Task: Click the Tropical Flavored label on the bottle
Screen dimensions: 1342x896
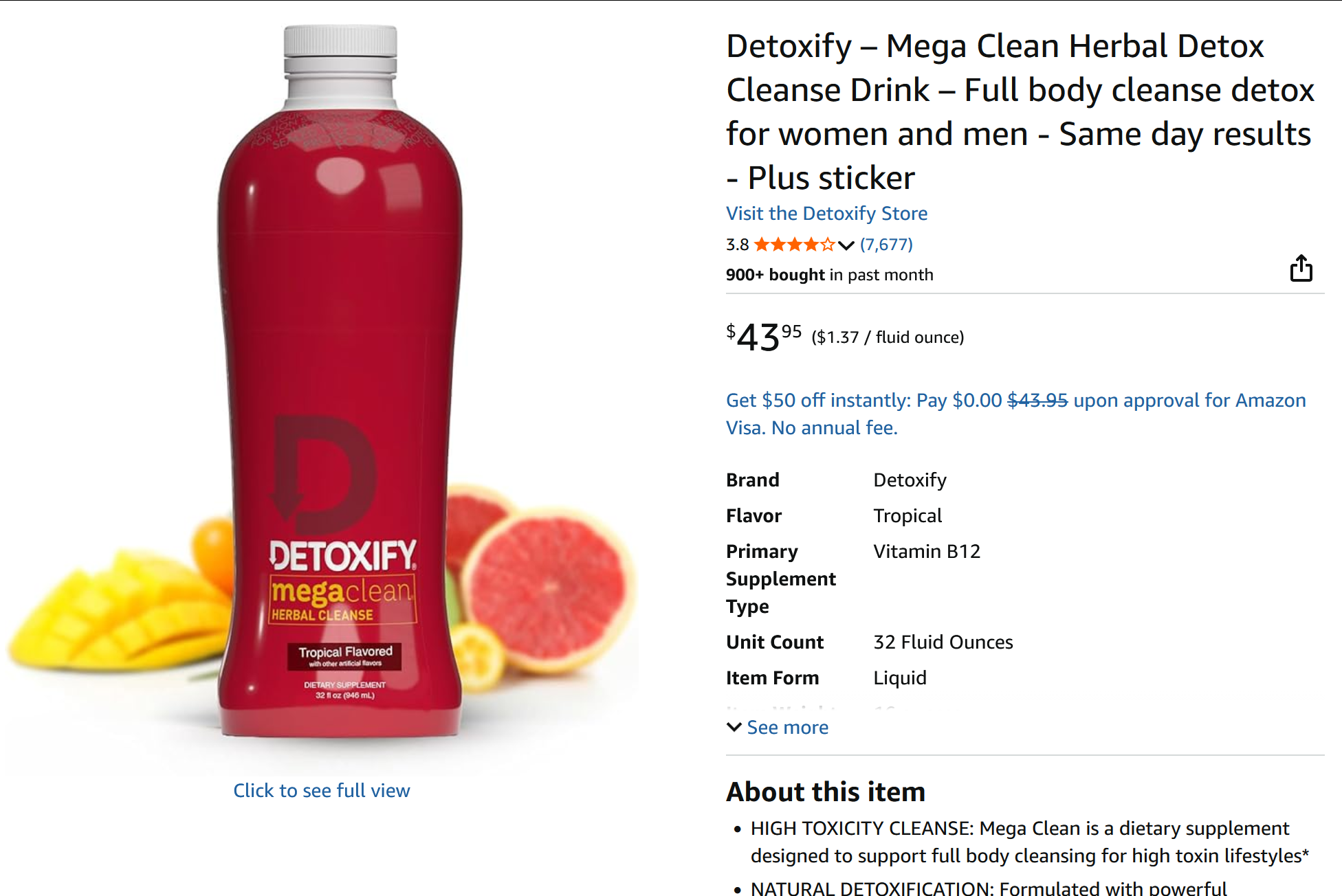Action: 345,655
